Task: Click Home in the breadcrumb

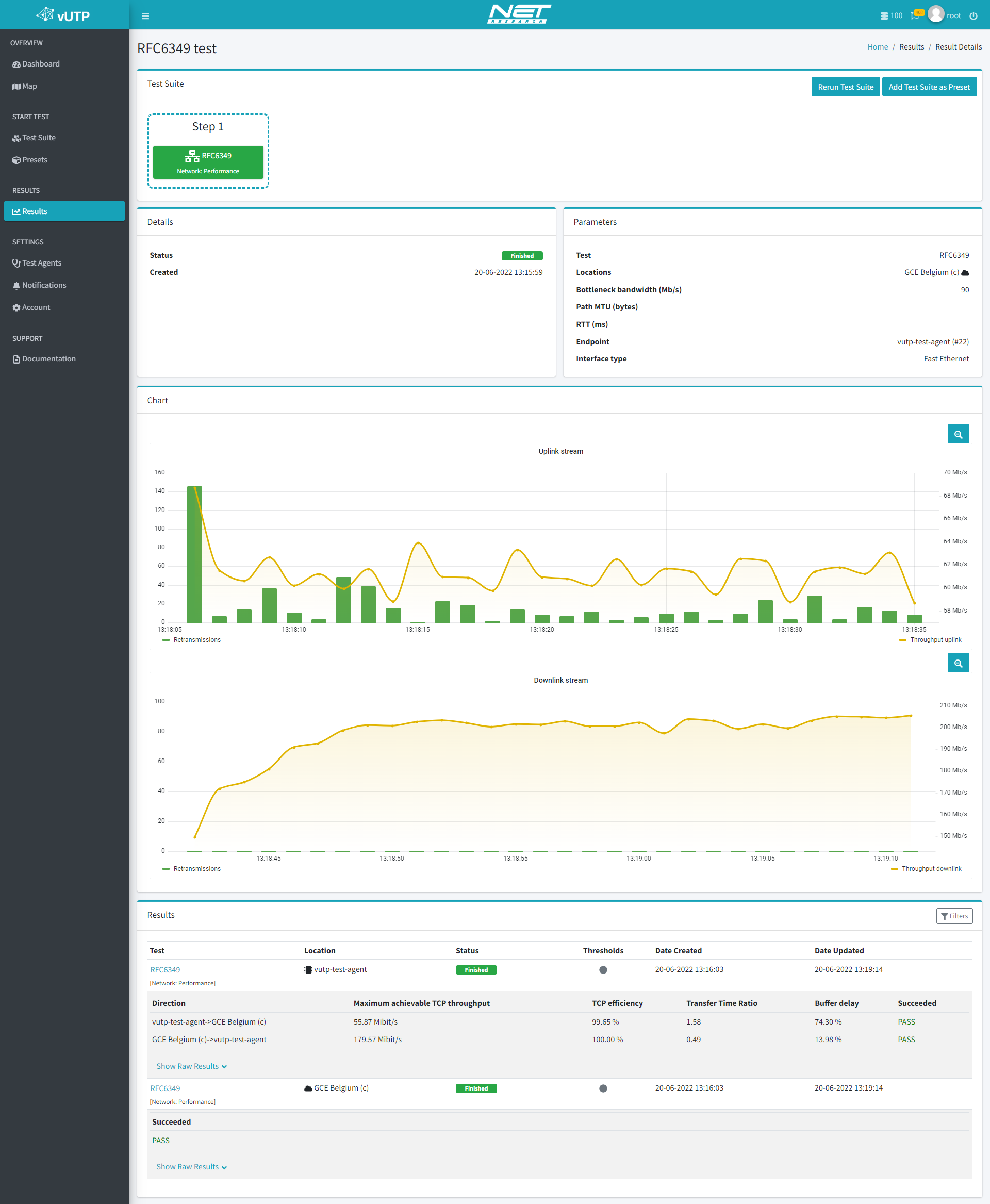Action: point(877,47)
